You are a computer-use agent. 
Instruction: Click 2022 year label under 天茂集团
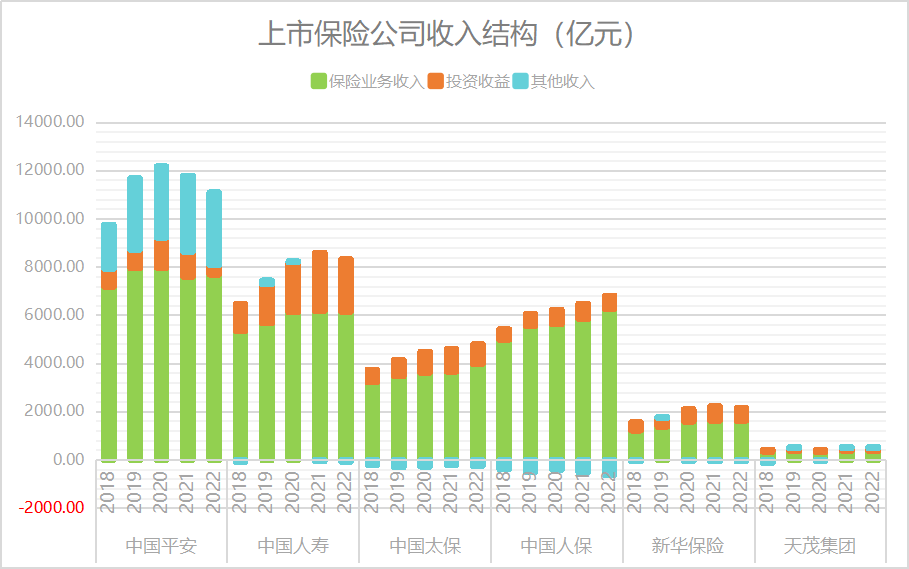pyautogui.click(x=872, y=492)
